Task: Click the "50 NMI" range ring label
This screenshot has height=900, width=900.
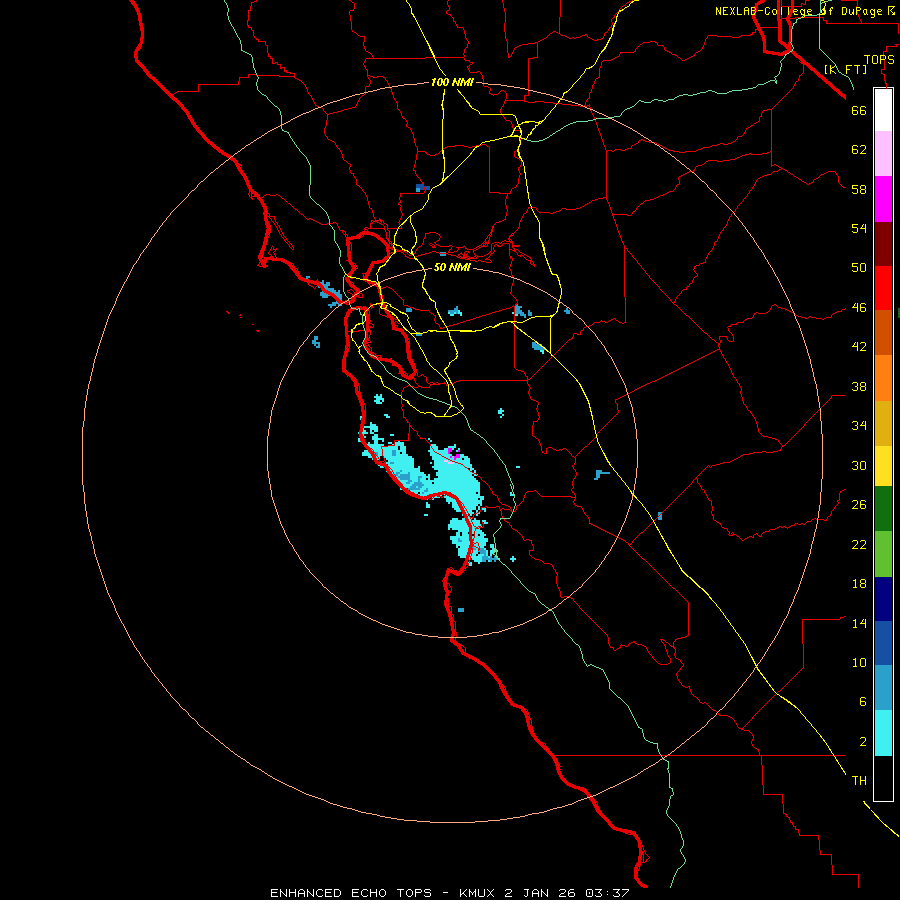Action: 452,267
